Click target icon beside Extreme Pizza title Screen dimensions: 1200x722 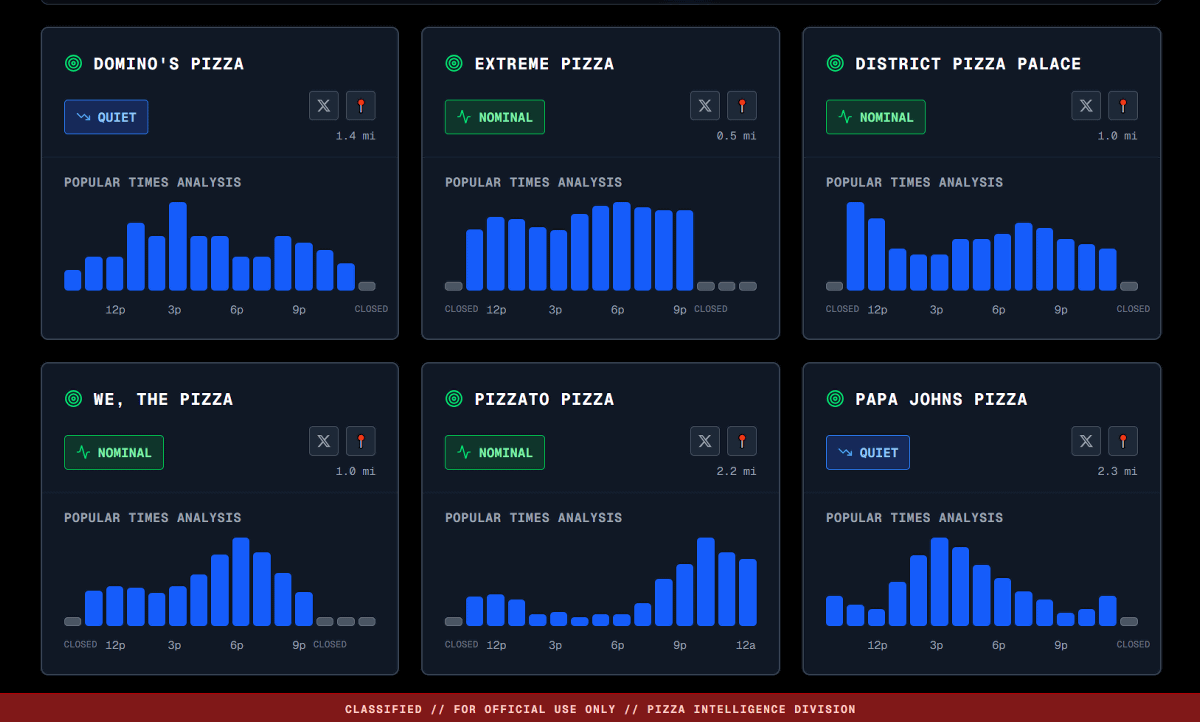454,63
